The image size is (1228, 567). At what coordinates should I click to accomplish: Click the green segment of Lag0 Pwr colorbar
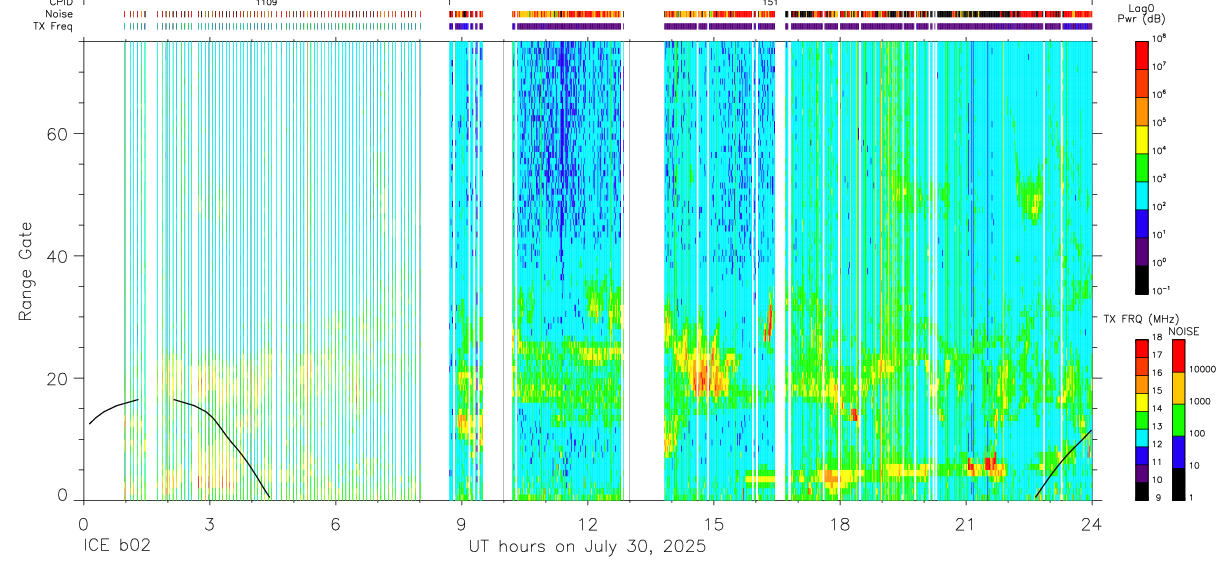pos(1141,167)
